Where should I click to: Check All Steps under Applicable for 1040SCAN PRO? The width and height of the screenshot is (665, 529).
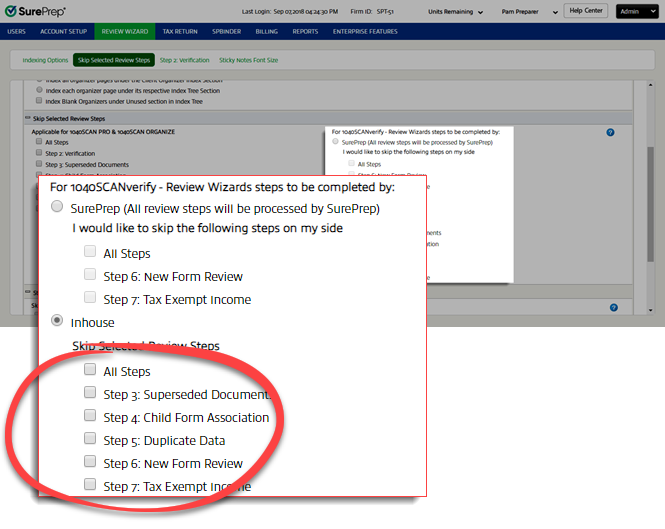pyautogui.click(x=39, y=141)
